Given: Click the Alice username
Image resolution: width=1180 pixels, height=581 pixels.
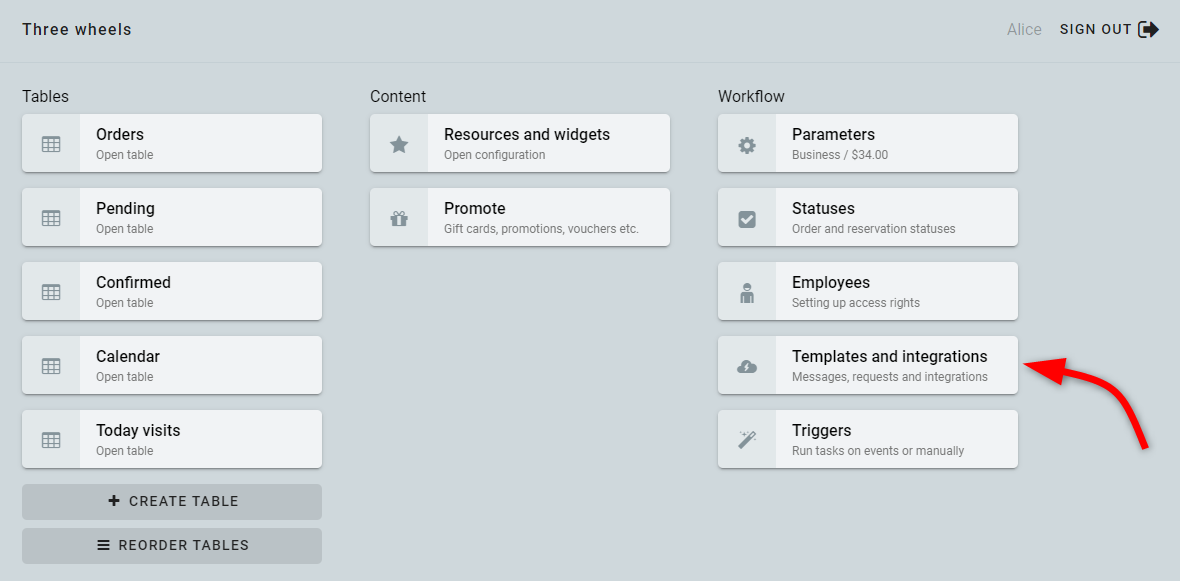Looking at the screenshot, I should point(1024,29).
